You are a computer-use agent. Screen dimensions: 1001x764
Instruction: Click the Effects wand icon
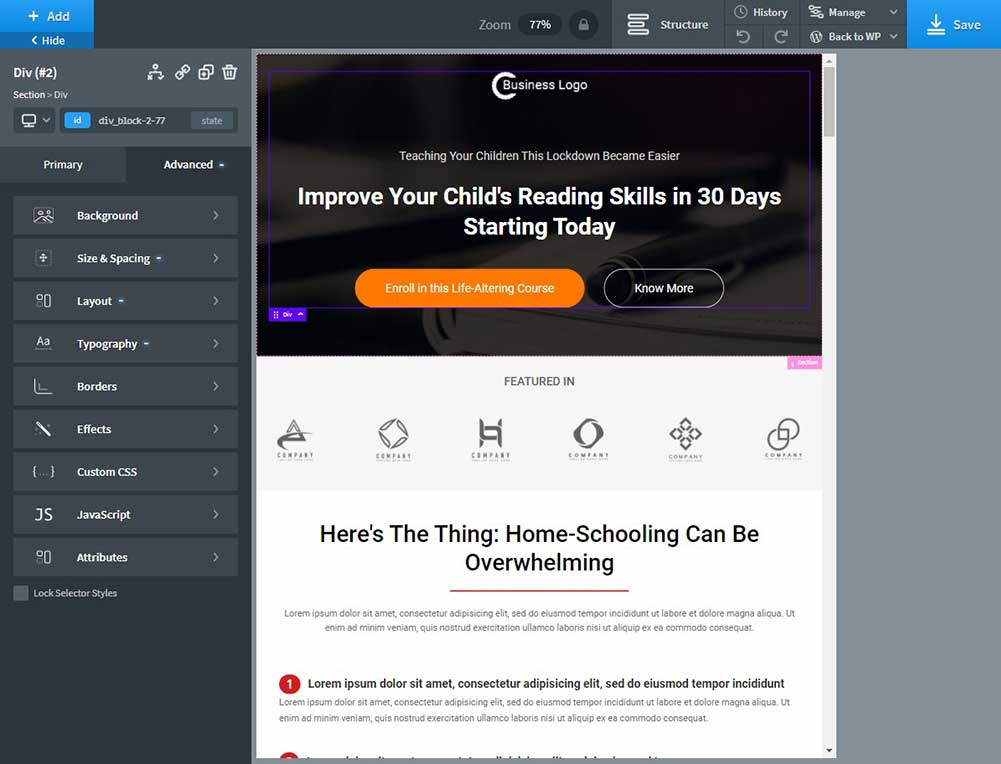(x=43, y=429)
